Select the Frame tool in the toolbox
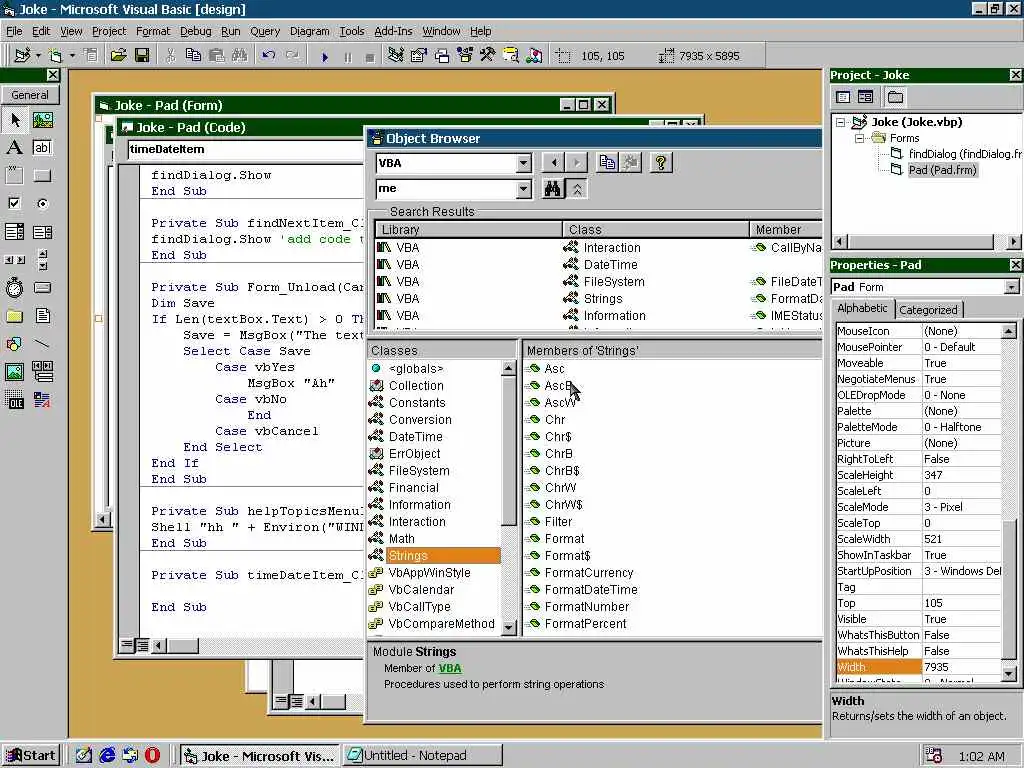The image size is (1024, 768). point(14,176)
